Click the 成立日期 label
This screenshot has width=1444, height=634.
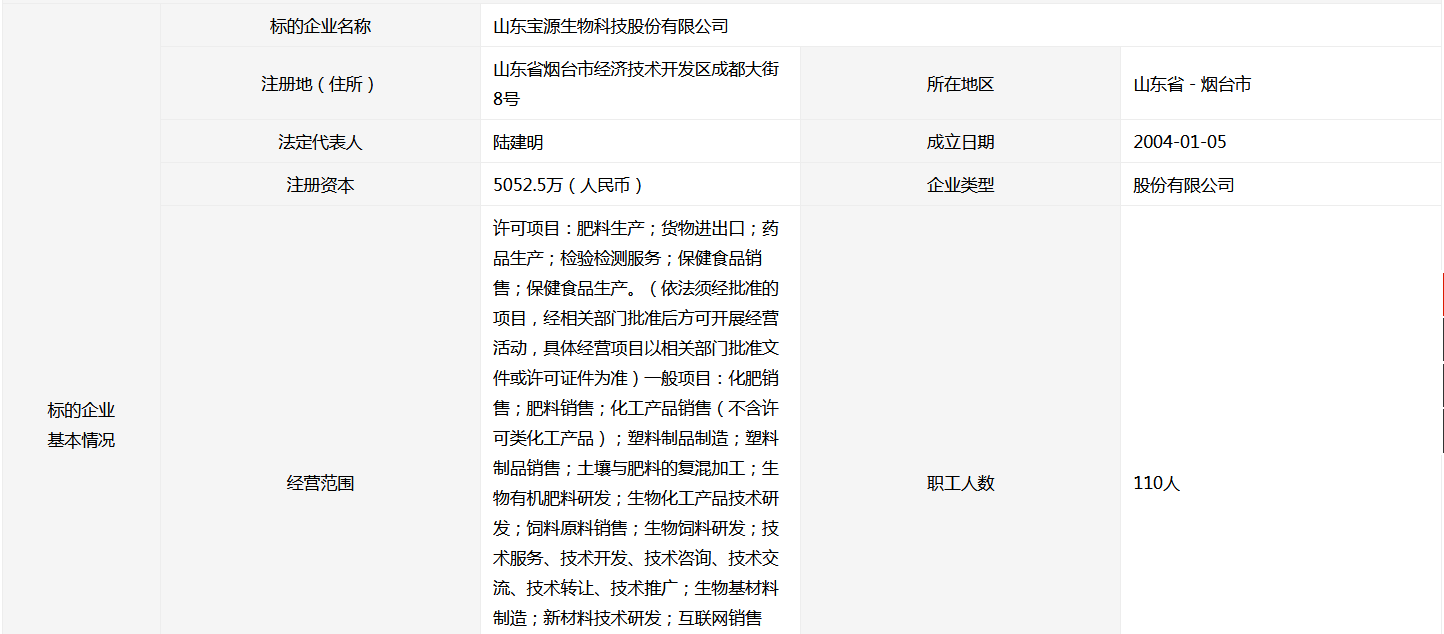[960, 142]
